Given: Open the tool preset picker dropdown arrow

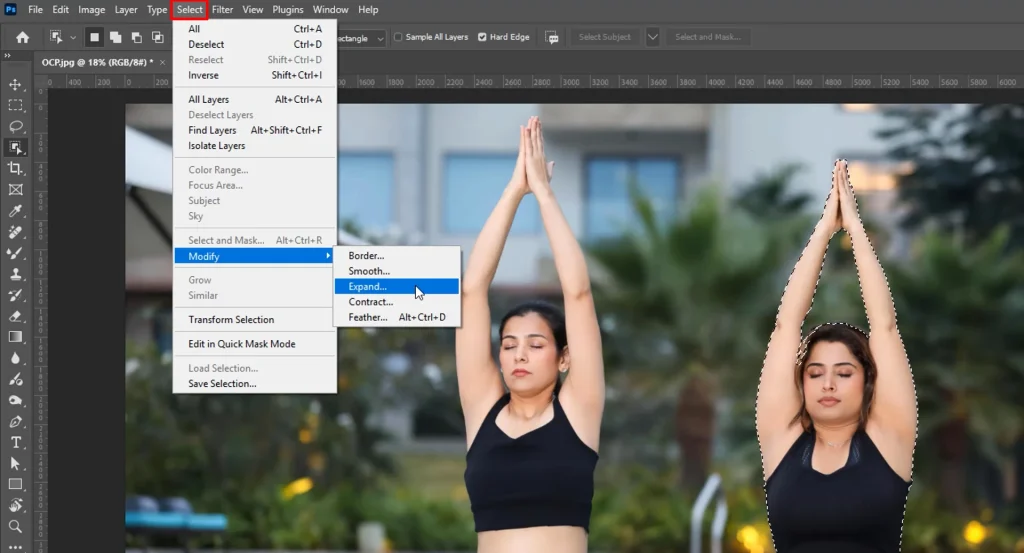Looking at the screenshot, I should pos(72,37).
